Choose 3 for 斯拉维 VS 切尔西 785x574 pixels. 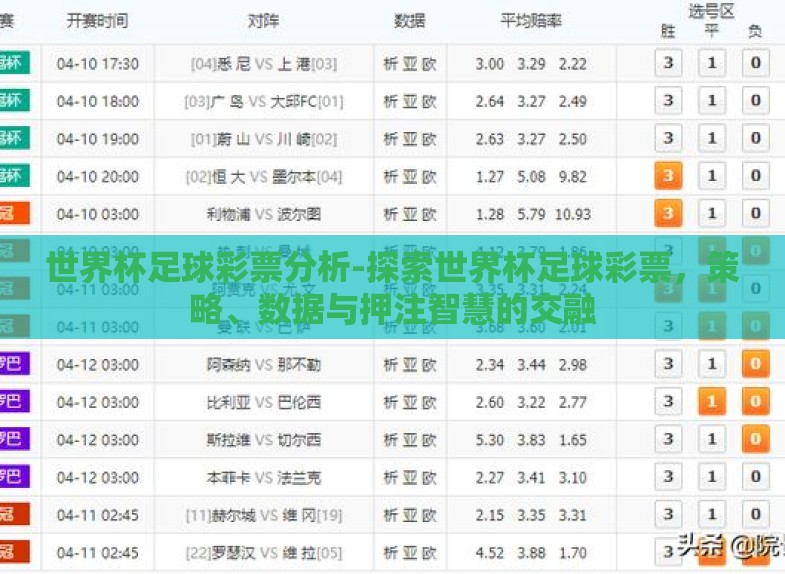(x=668, y=439)
